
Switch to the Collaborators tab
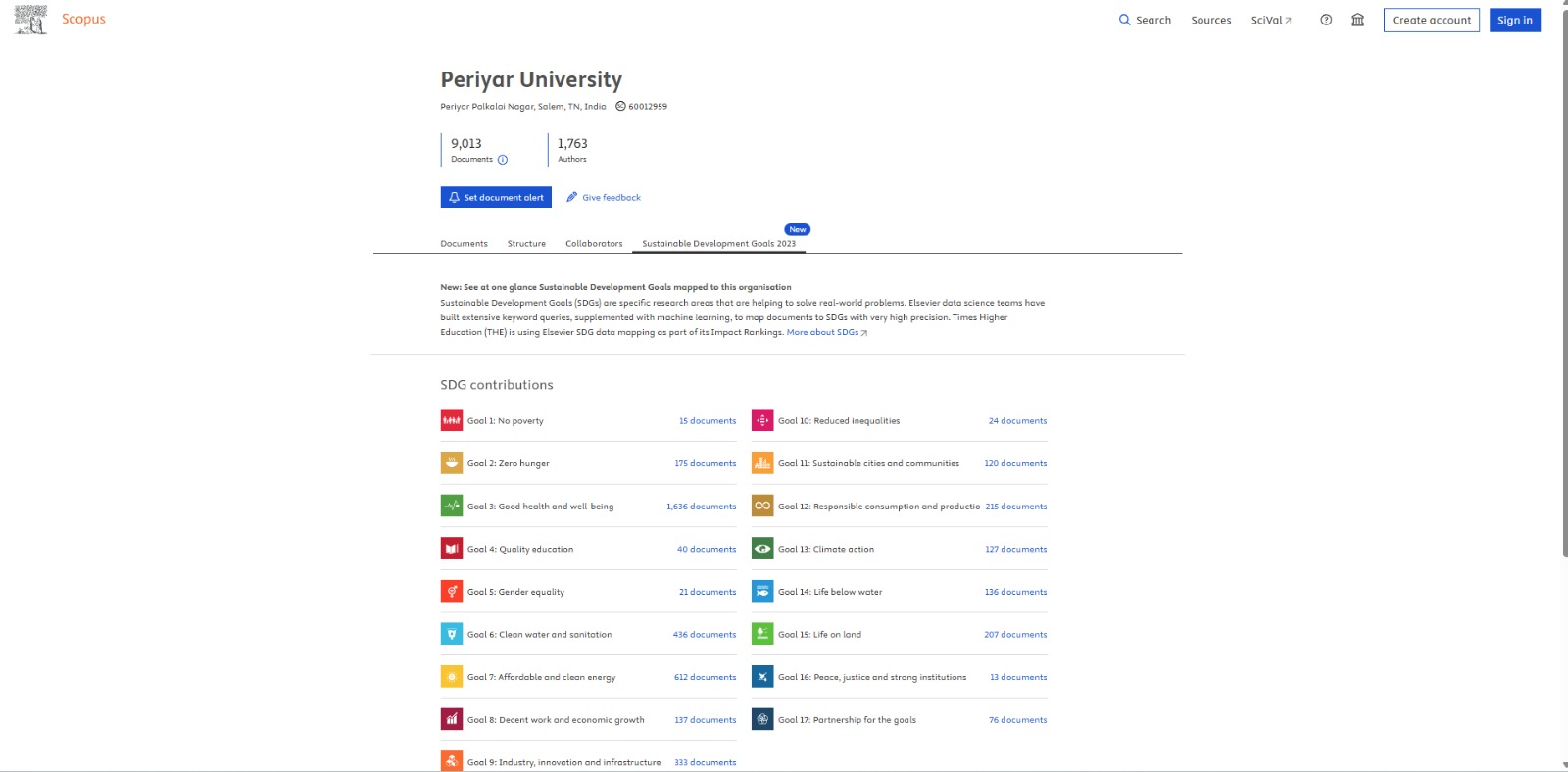pyautogui.click(x=594, y=244)
